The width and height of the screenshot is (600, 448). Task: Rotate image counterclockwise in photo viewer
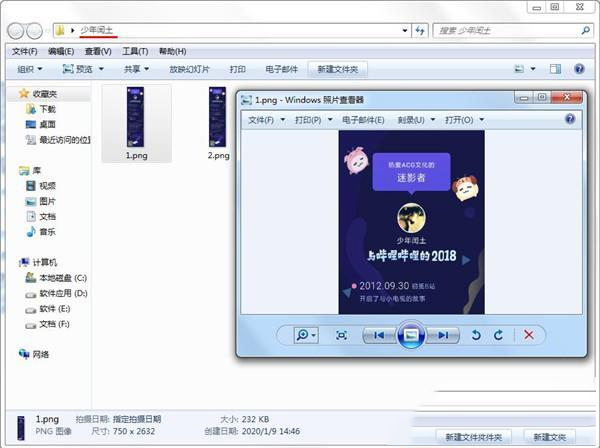pyautogui.click(x=476, y=335)
